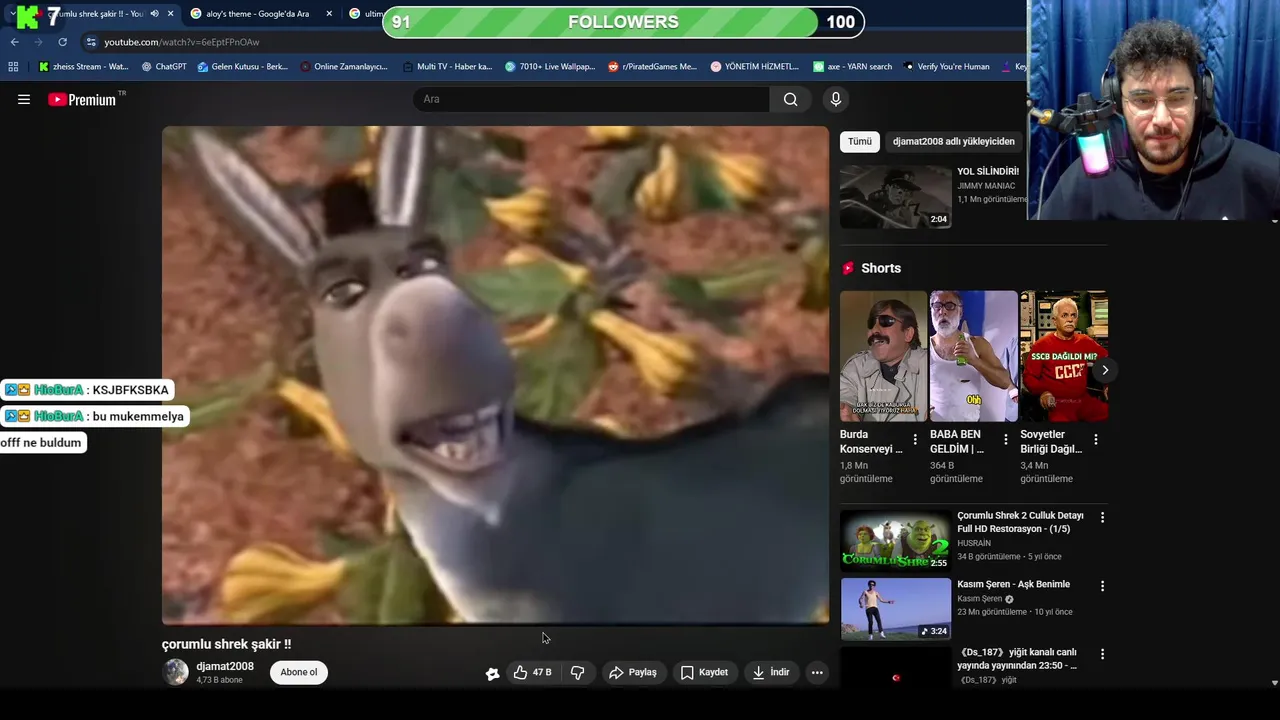
Task: Subscribe with Abone ol button
Action: tap(298, 672)
